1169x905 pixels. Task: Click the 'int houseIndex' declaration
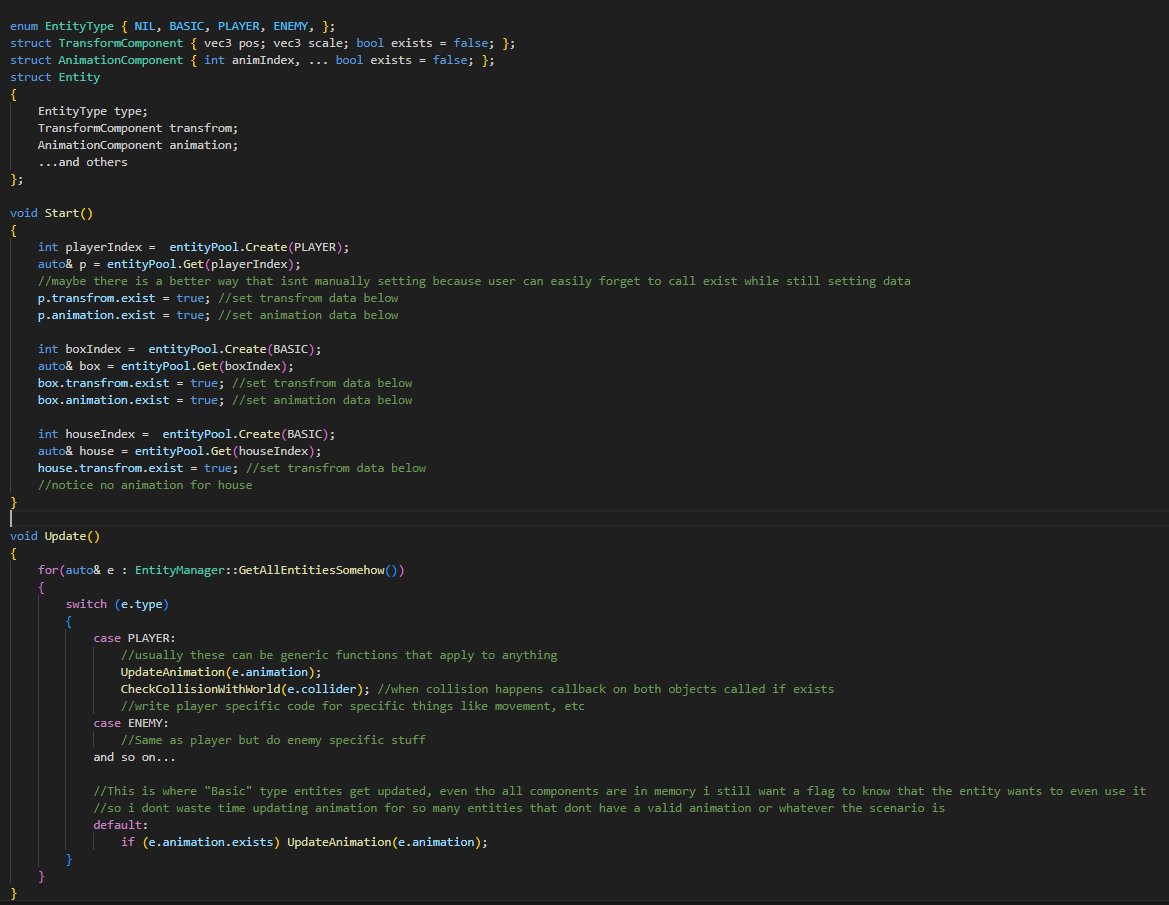tap(86, 435)
